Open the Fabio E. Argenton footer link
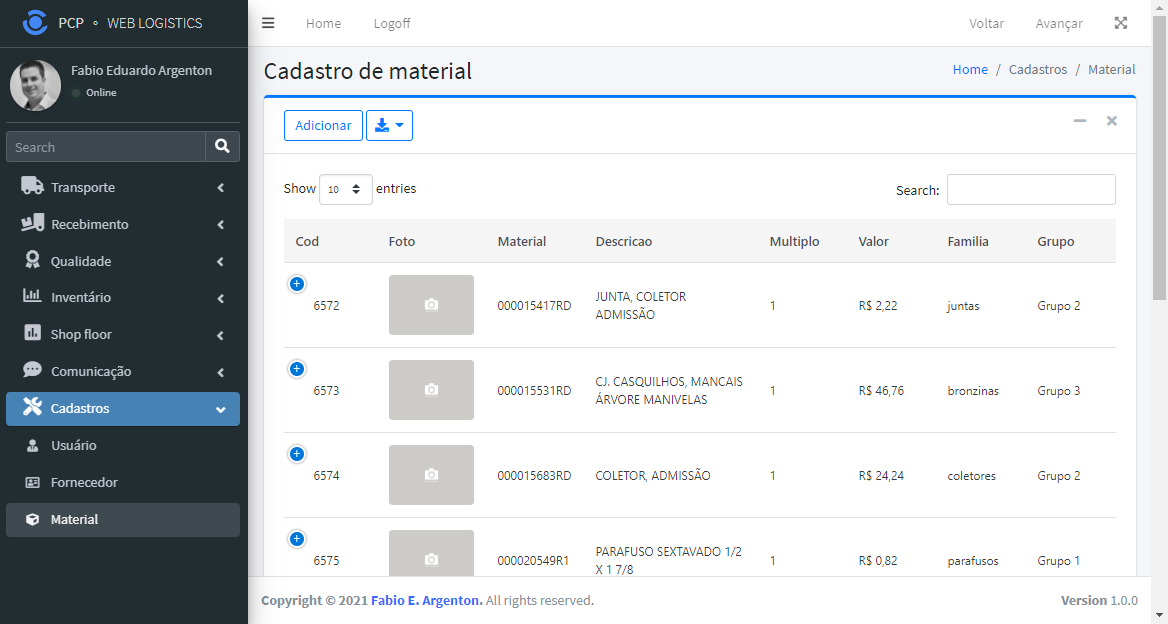Screen dimensions: 1168x624 (427, 600)
